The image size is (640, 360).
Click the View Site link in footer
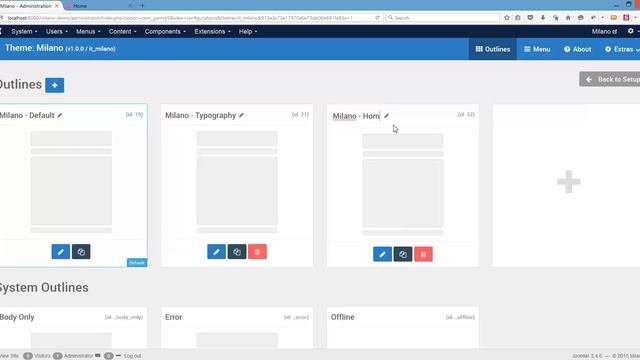pos(9,356)
